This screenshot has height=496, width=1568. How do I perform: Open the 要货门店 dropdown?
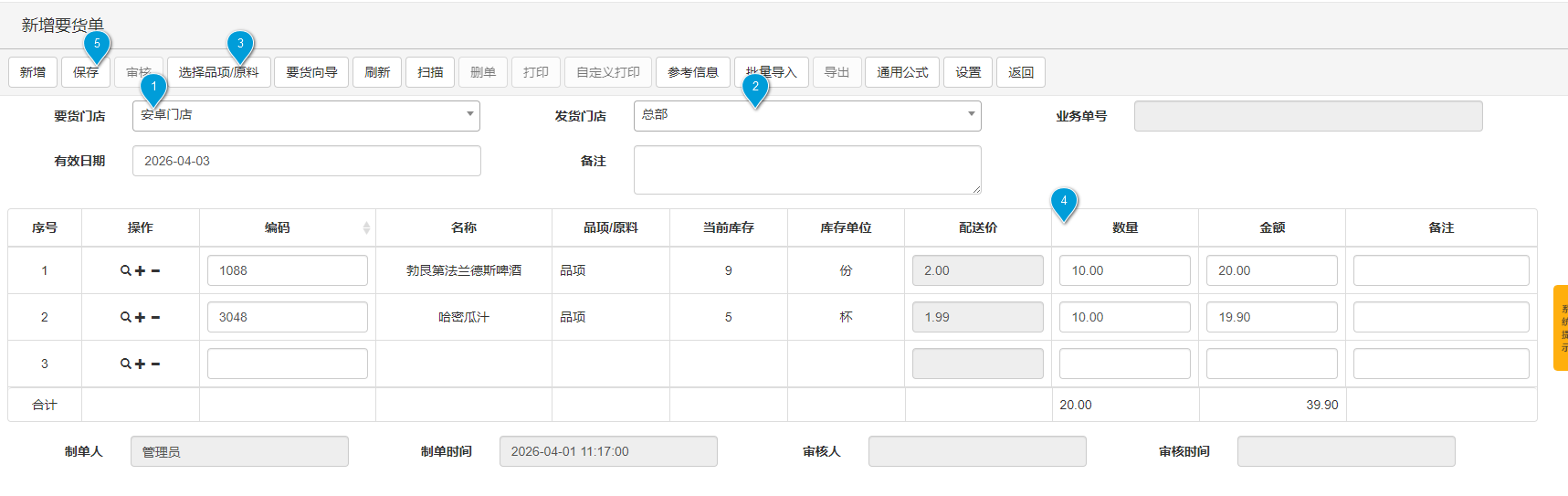[x=306, y=116]
